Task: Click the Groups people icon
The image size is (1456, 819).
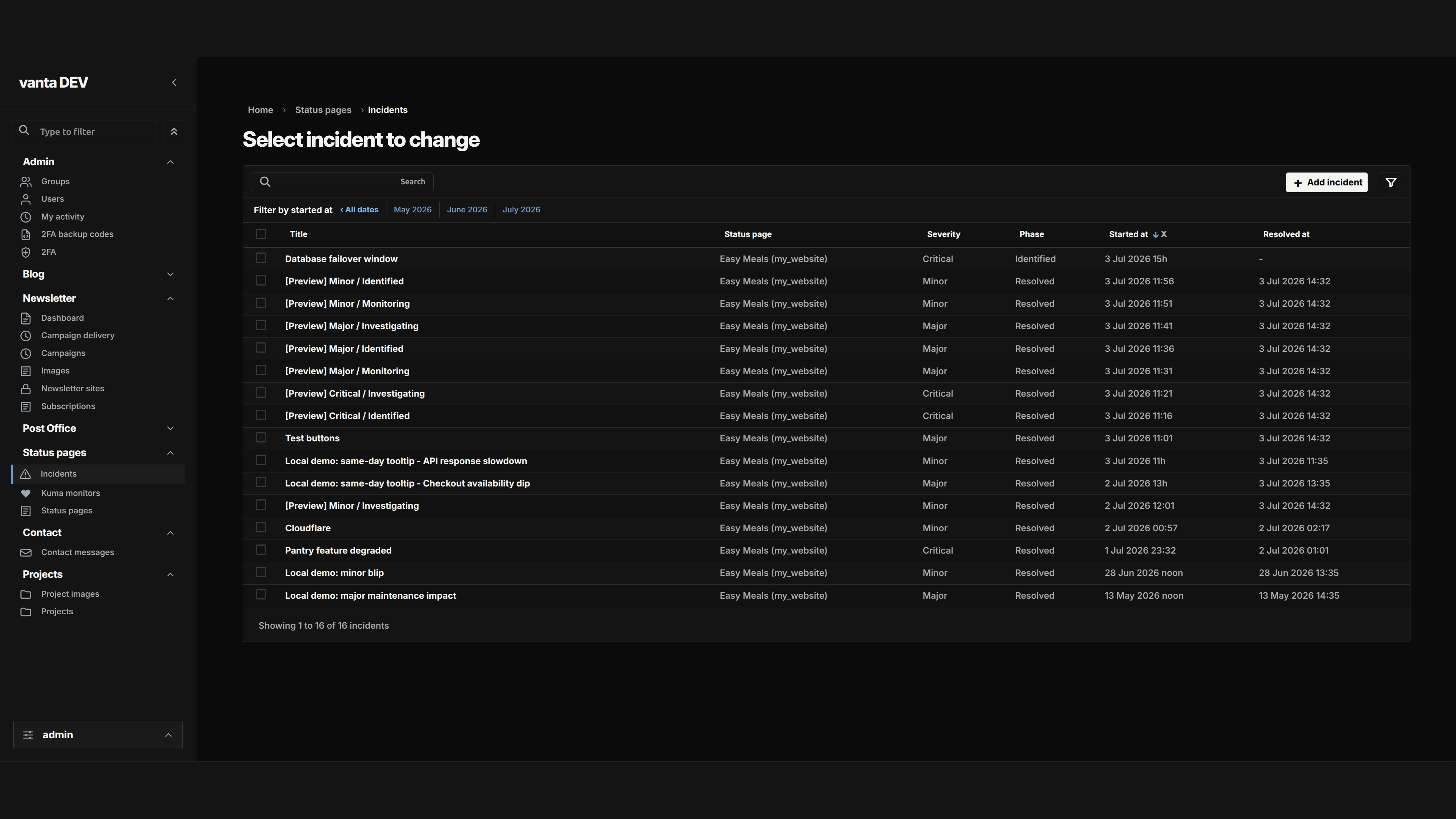Action: [26, 182]
